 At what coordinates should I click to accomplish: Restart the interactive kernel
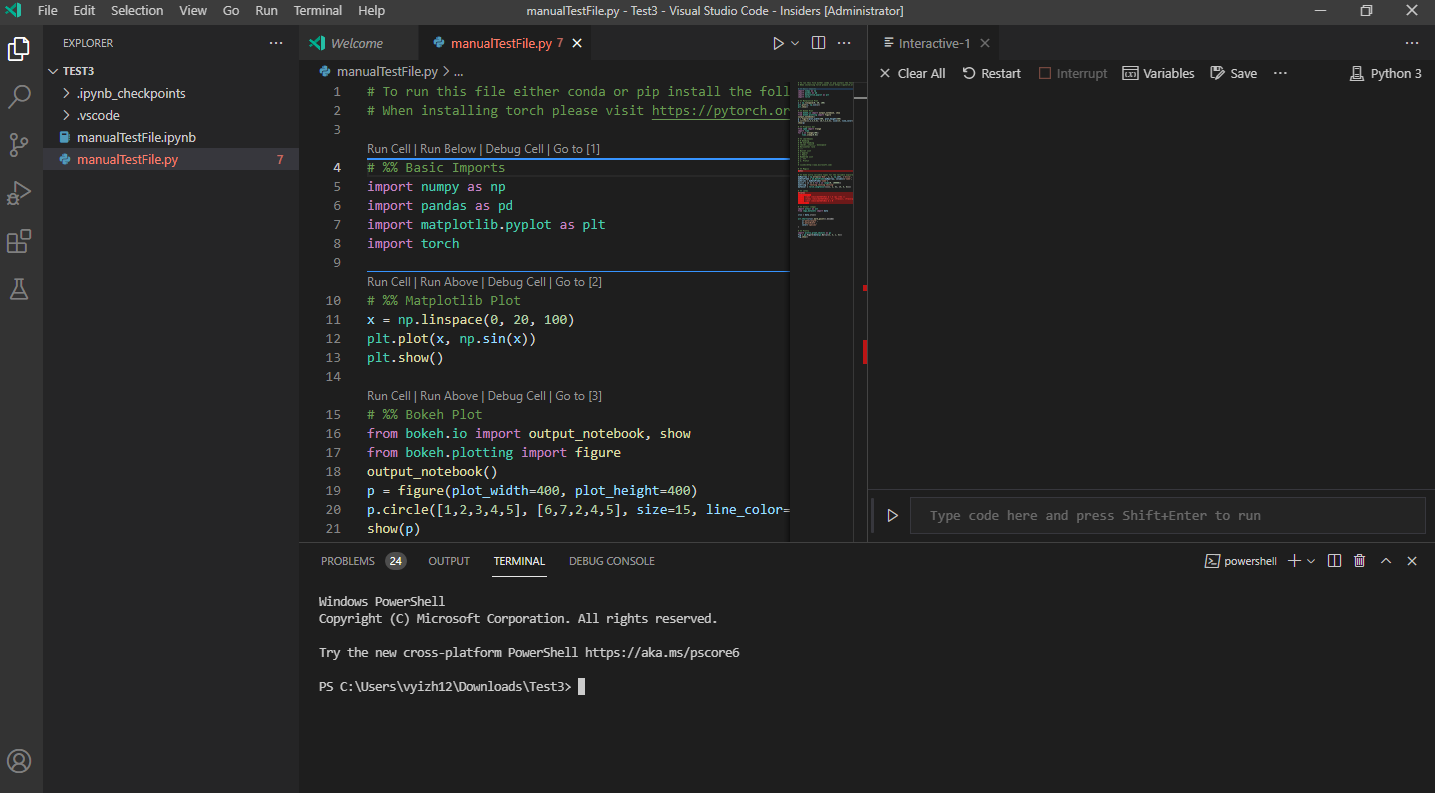point(991,72)
